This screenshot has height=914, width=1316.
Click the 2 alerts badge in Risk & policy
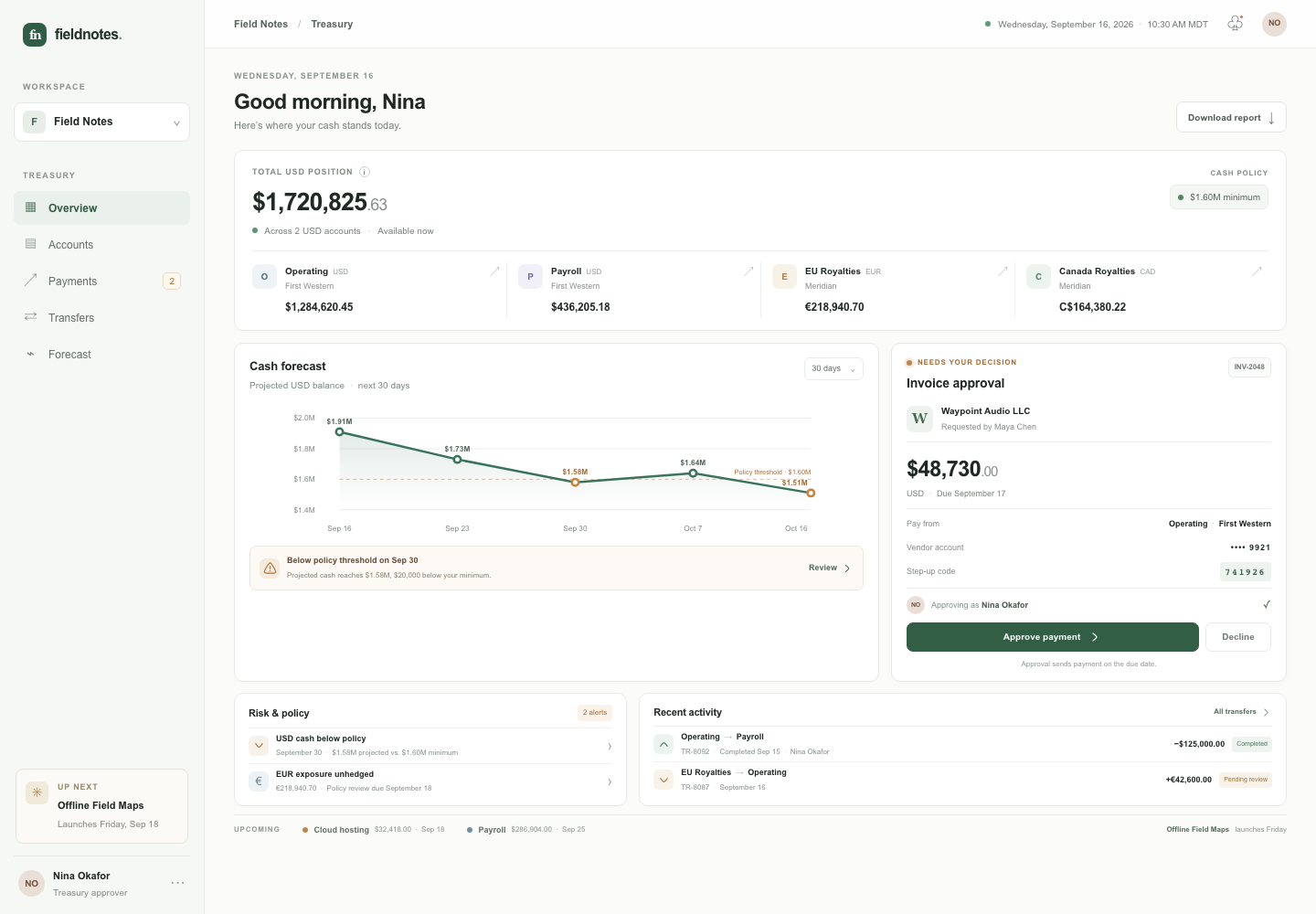pos(595,712)
